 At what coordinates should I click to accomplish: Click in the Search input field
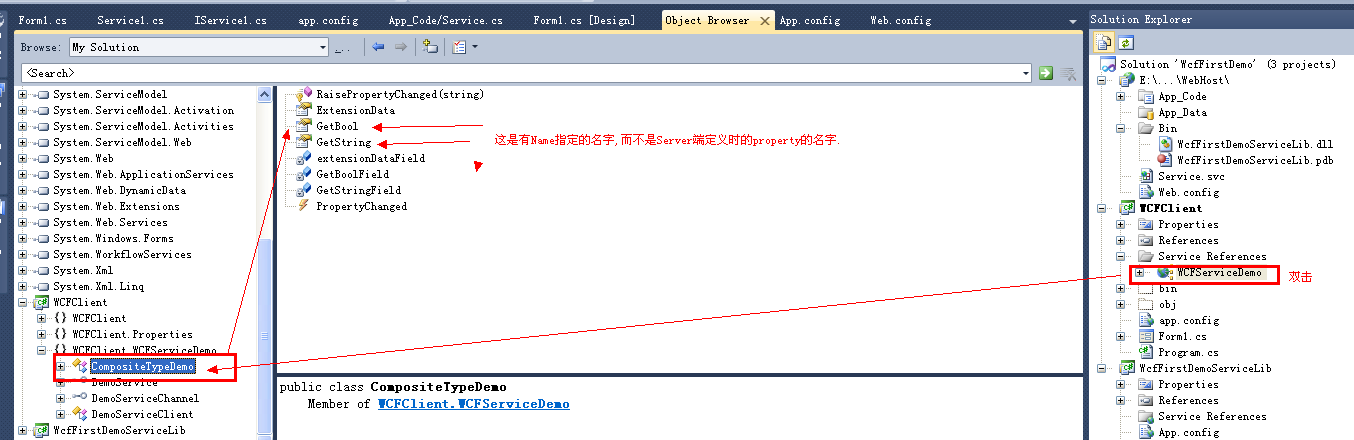coord(520,73)
